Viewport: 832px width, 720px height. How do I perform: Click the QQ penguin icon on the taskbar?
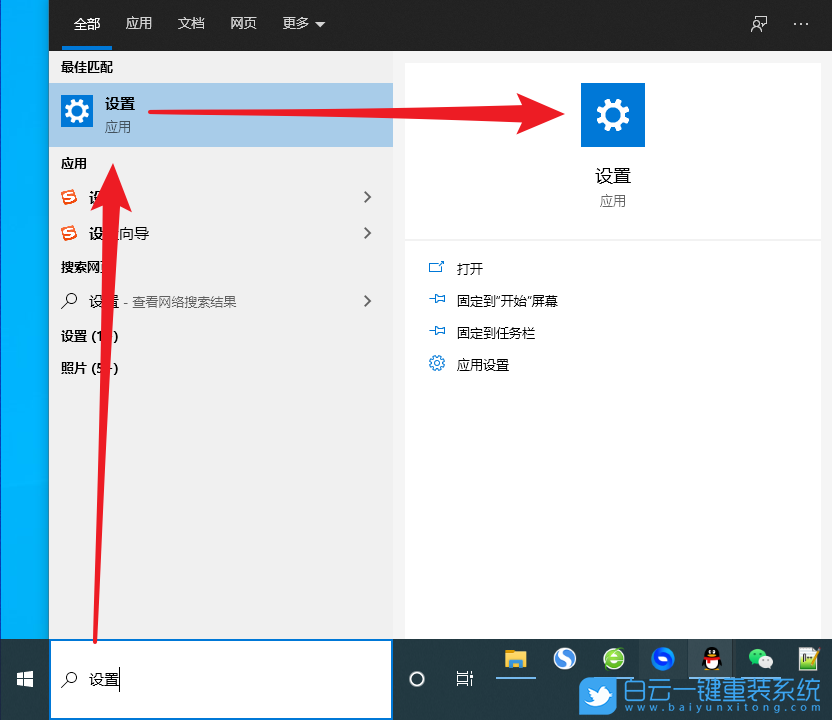point(712,659)
